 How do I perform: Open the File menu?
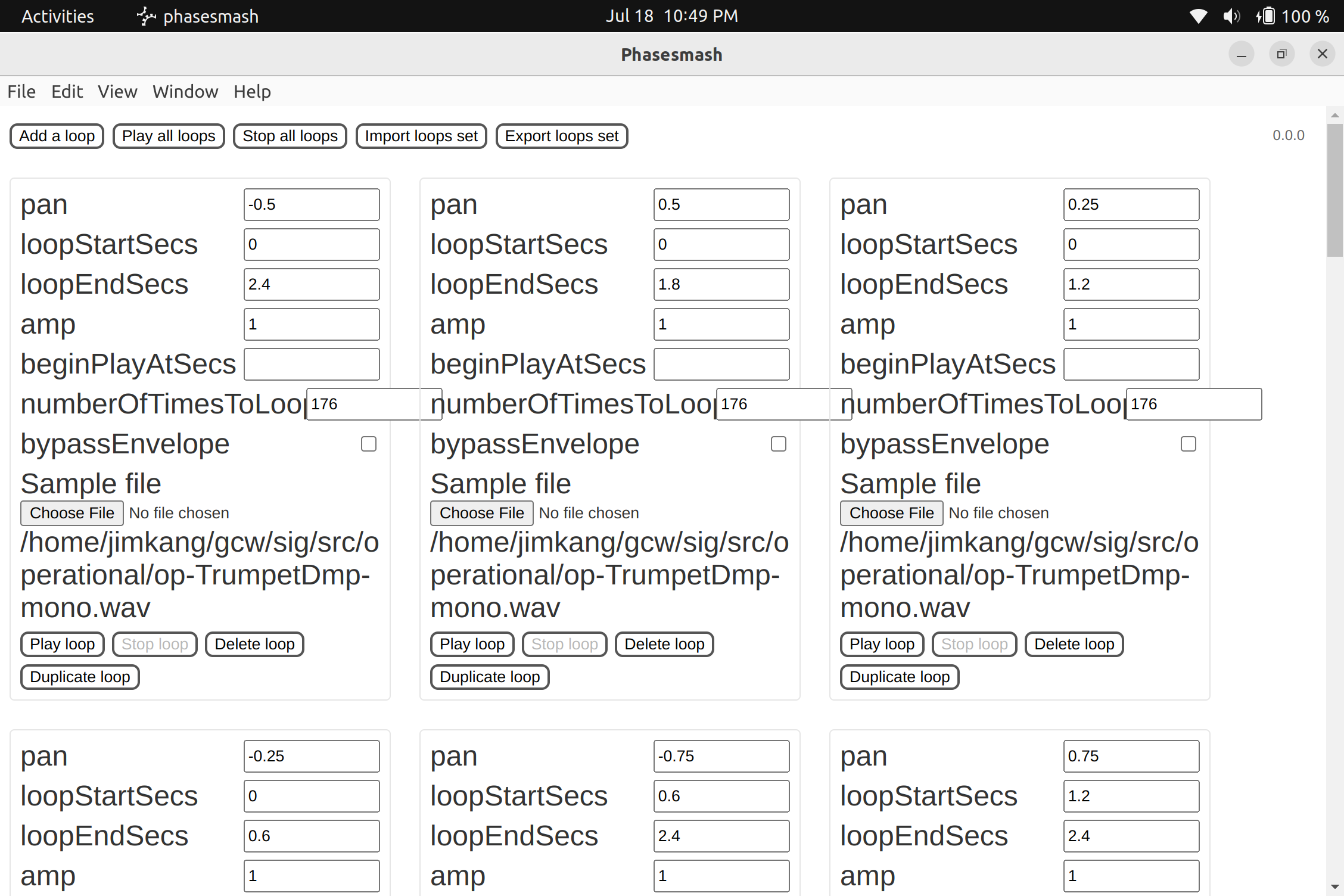(x=21, y=92)
